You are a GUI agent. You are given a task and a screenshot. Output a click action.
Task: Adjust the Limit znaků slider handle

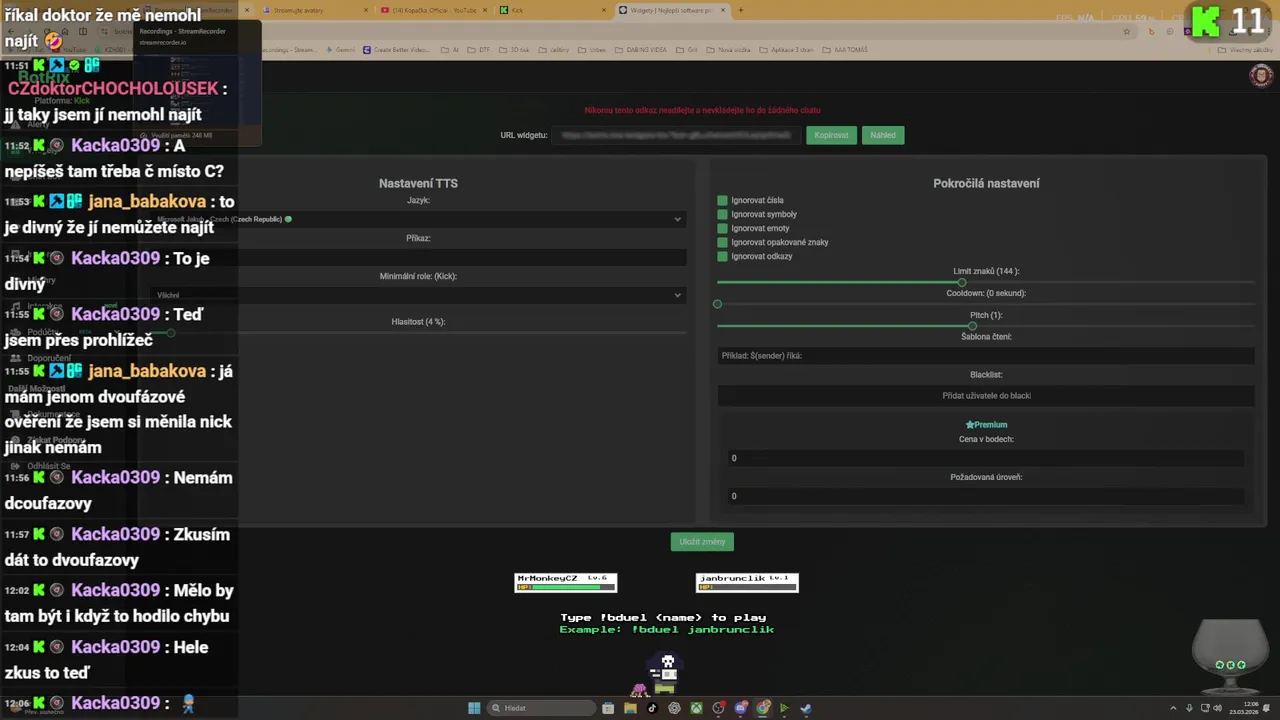(x=962, y=282)
